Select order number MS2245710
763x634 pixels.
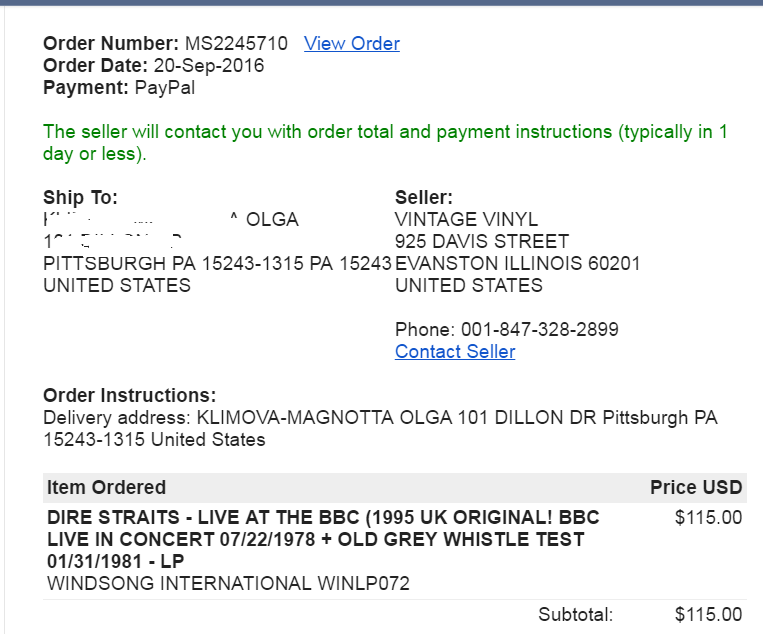coord(236,44)
